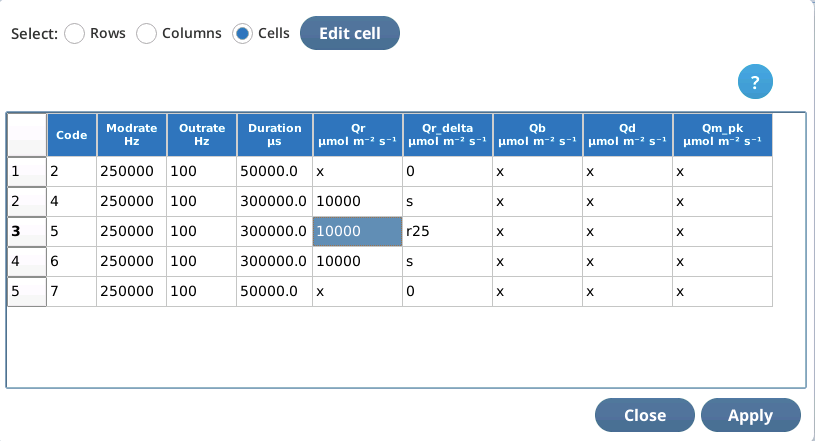Select row header number 5
This screenshot has width=815, height=441.
pos(26,292)
